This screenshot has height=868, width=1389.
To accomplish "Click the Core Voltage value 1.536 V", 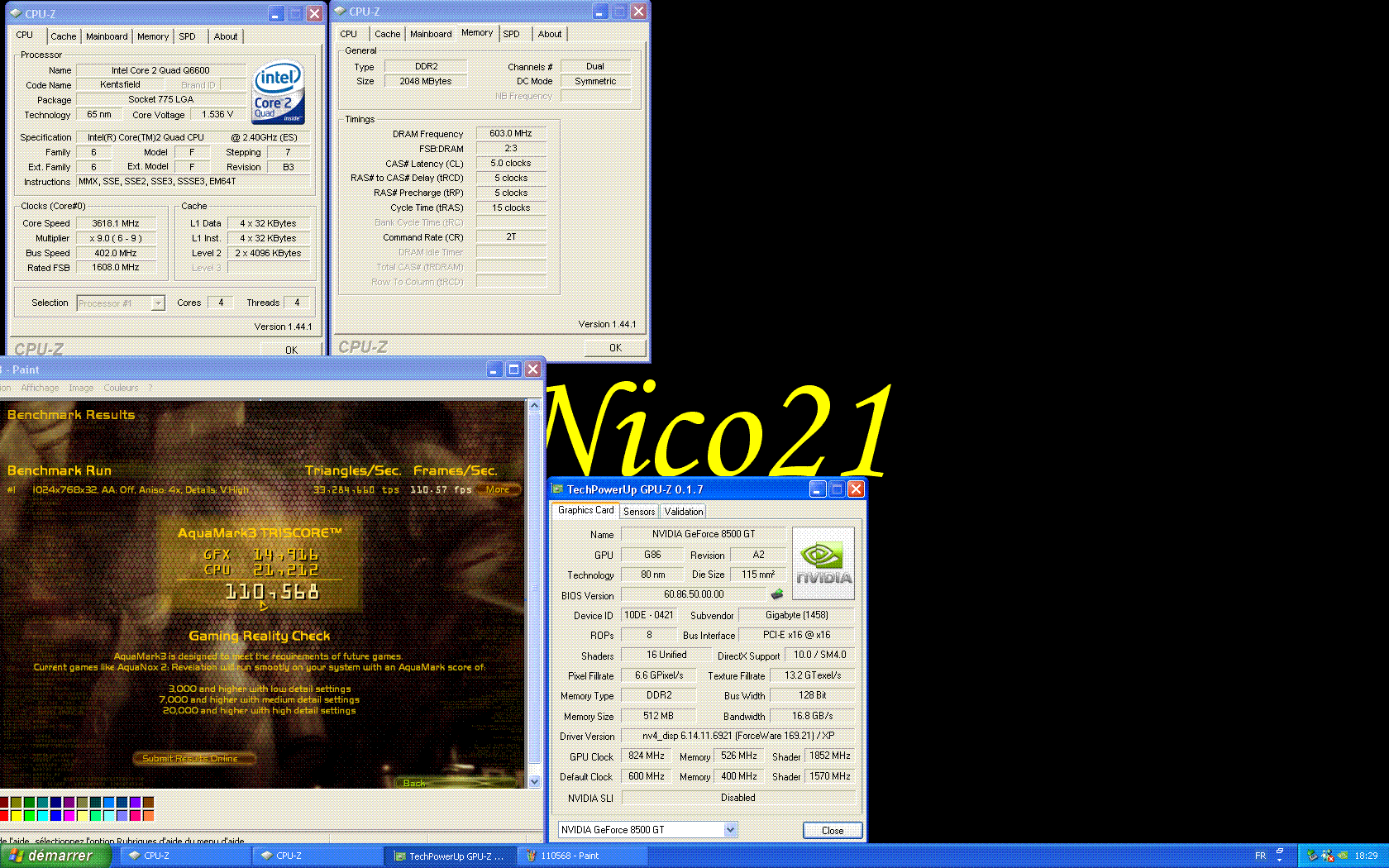I will 217,114.
